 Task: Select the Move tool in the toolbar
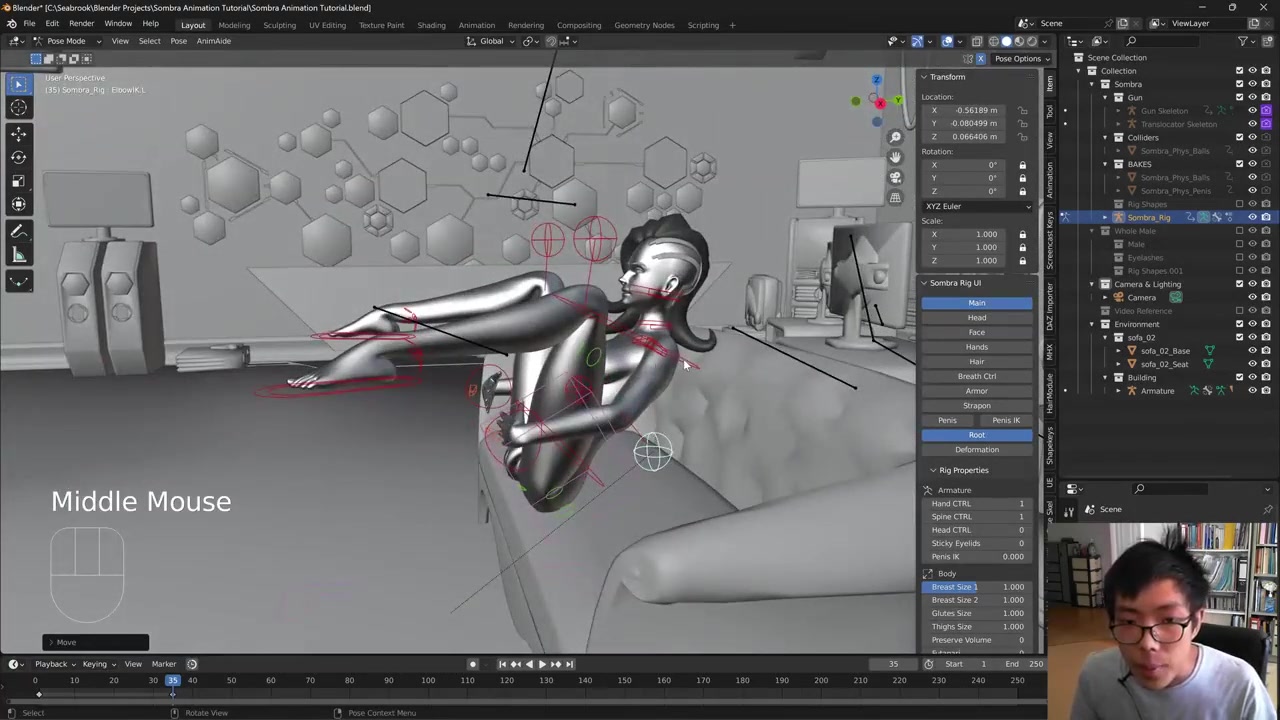(x=18, y=133)
